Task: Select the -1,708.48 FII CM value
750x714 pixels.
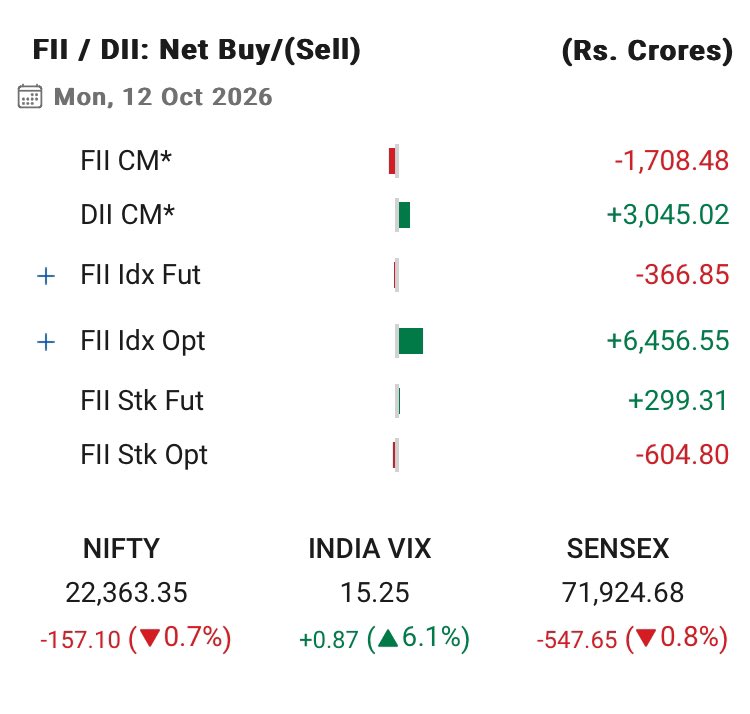Action: coord(672,161)
